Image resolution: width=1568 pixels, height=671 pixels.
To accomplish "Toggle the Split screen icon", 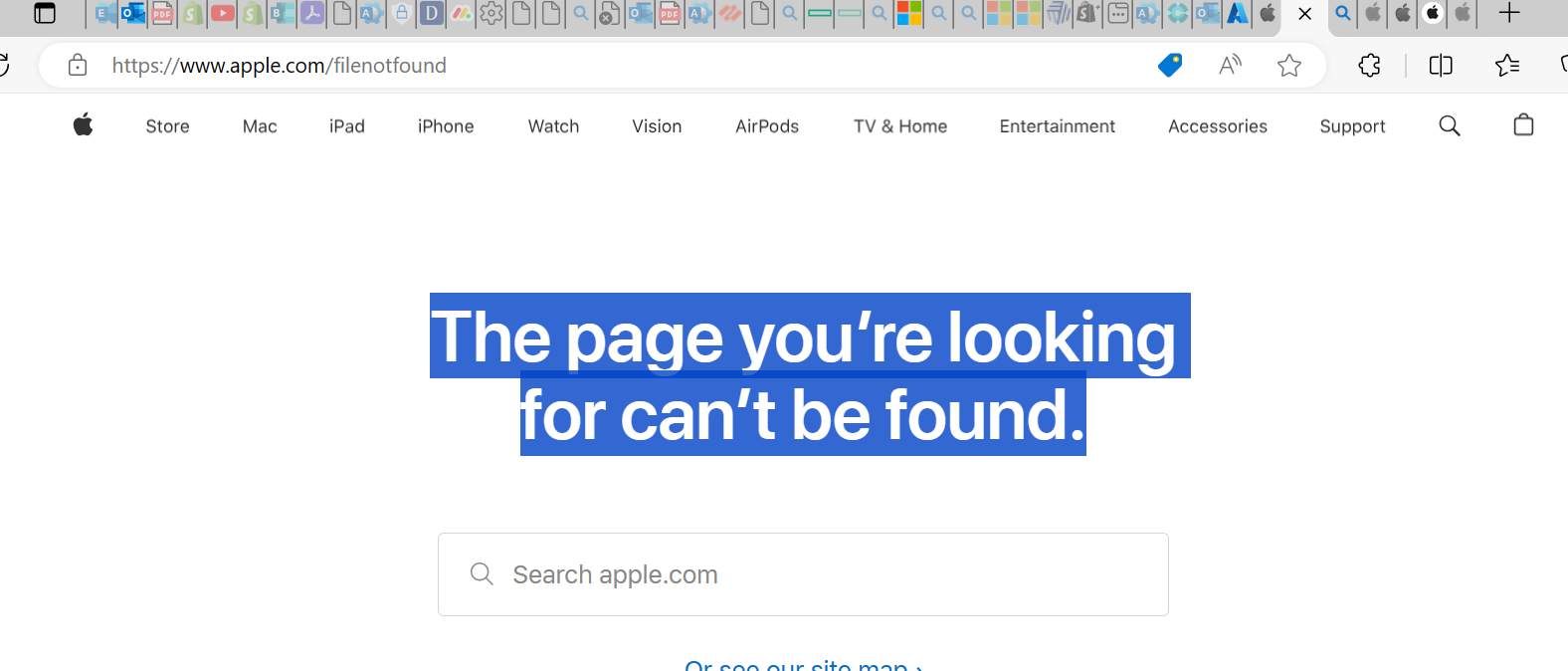I will coord(1441,66).
